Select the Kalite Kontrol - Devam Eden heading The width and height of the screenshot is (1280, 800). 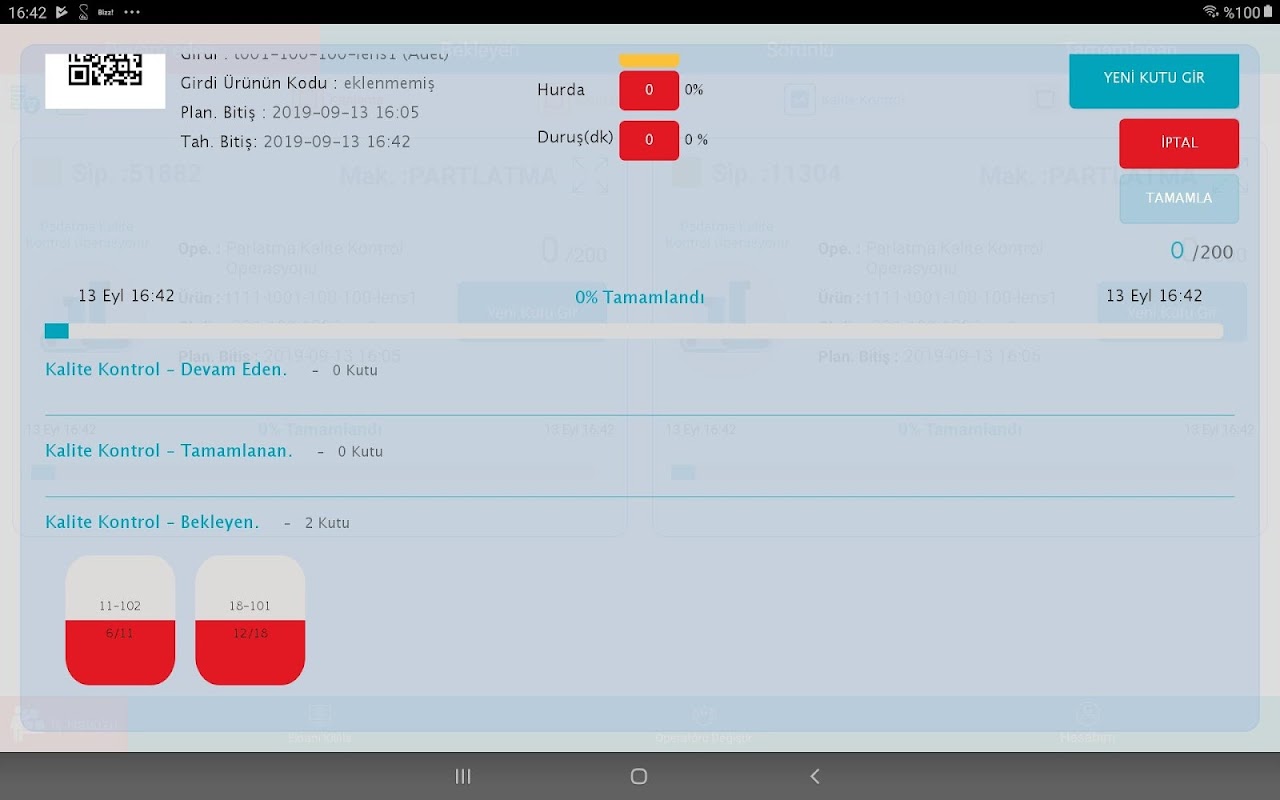[166, 369]
